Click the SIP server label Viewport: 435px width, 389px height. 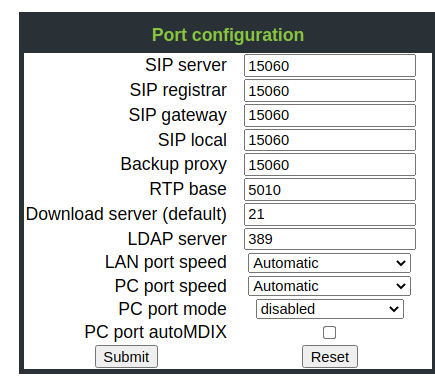coord(186,65)
